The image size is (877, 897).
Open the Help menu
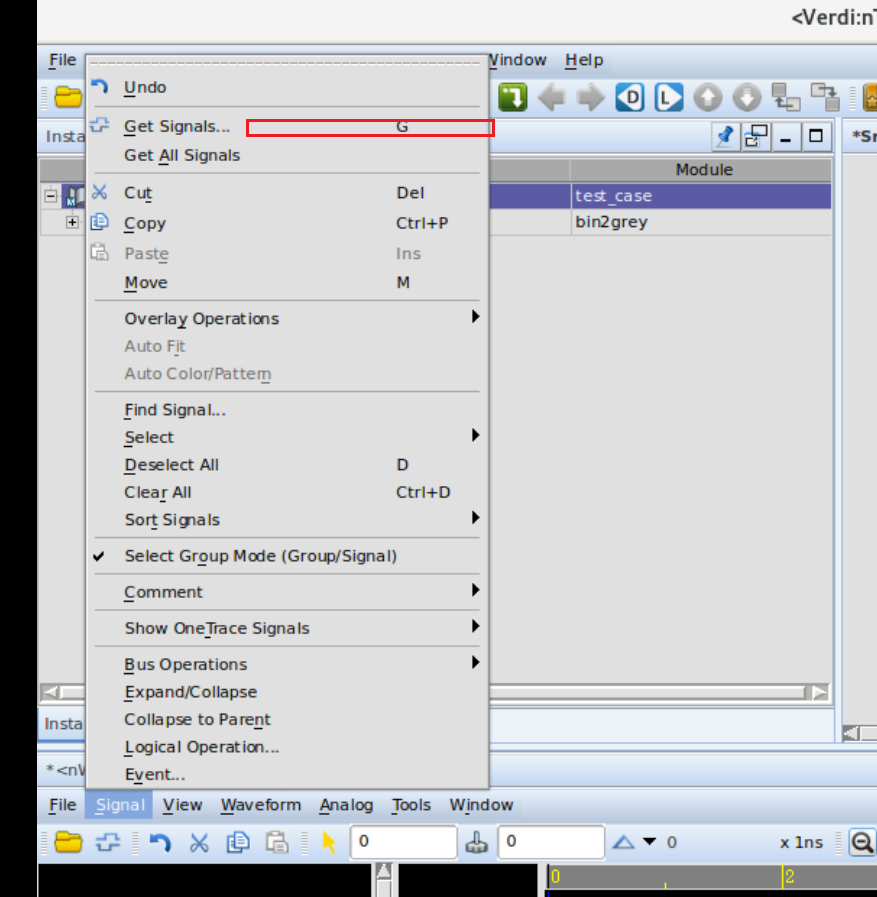pos(584,59)
